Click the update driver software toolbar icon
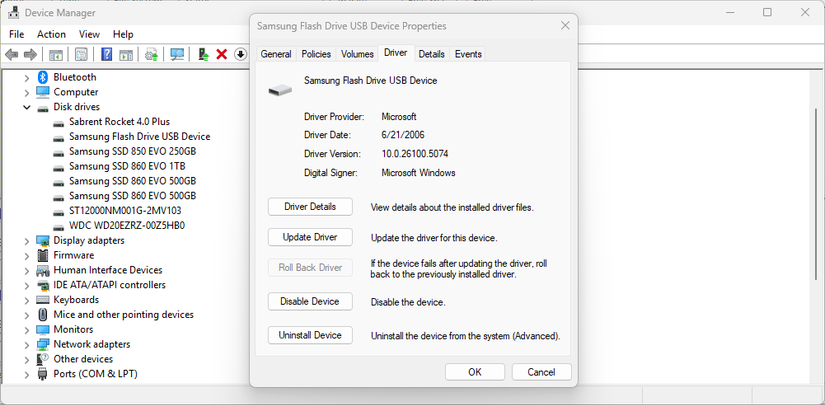This screenshot has height=405, width=825. tap(204, 54)
